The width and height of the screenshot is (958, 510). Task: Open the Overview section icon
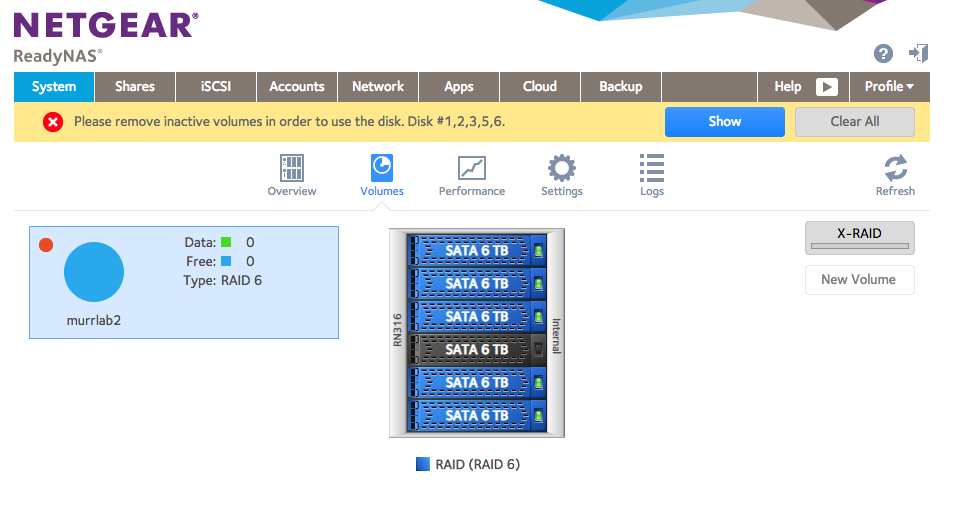coord(292,168)
